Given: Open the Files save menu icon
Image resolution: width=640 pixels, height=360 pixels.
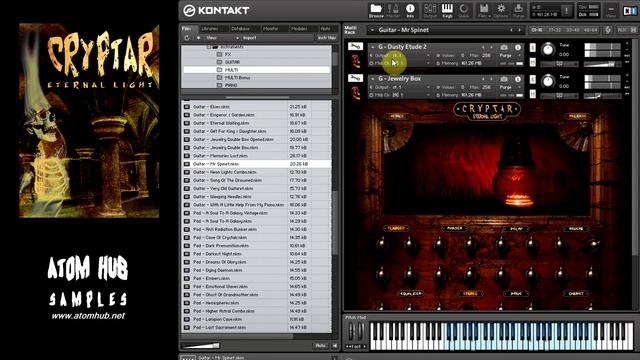Looking at the screenshot, I should pyautogui.click(x=484, y=10).
